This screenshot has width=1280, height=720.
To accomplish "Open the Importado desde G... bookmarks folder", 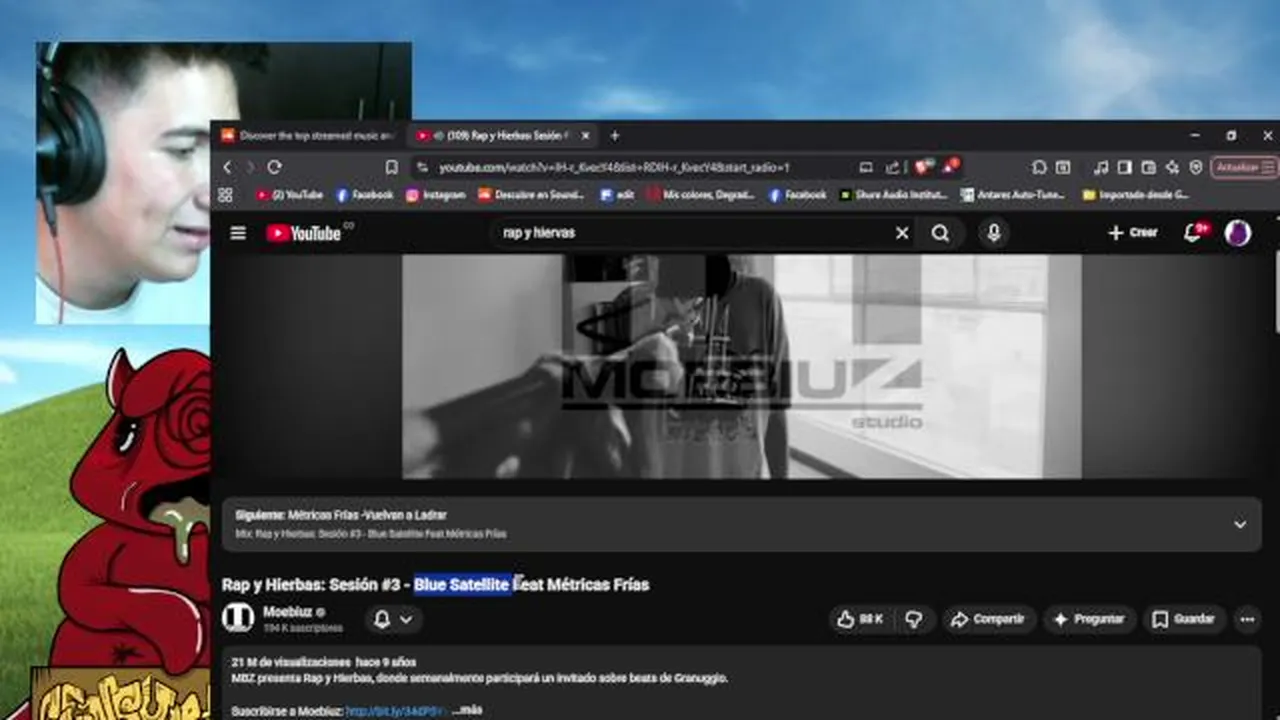I will (x=1136, y=195).
